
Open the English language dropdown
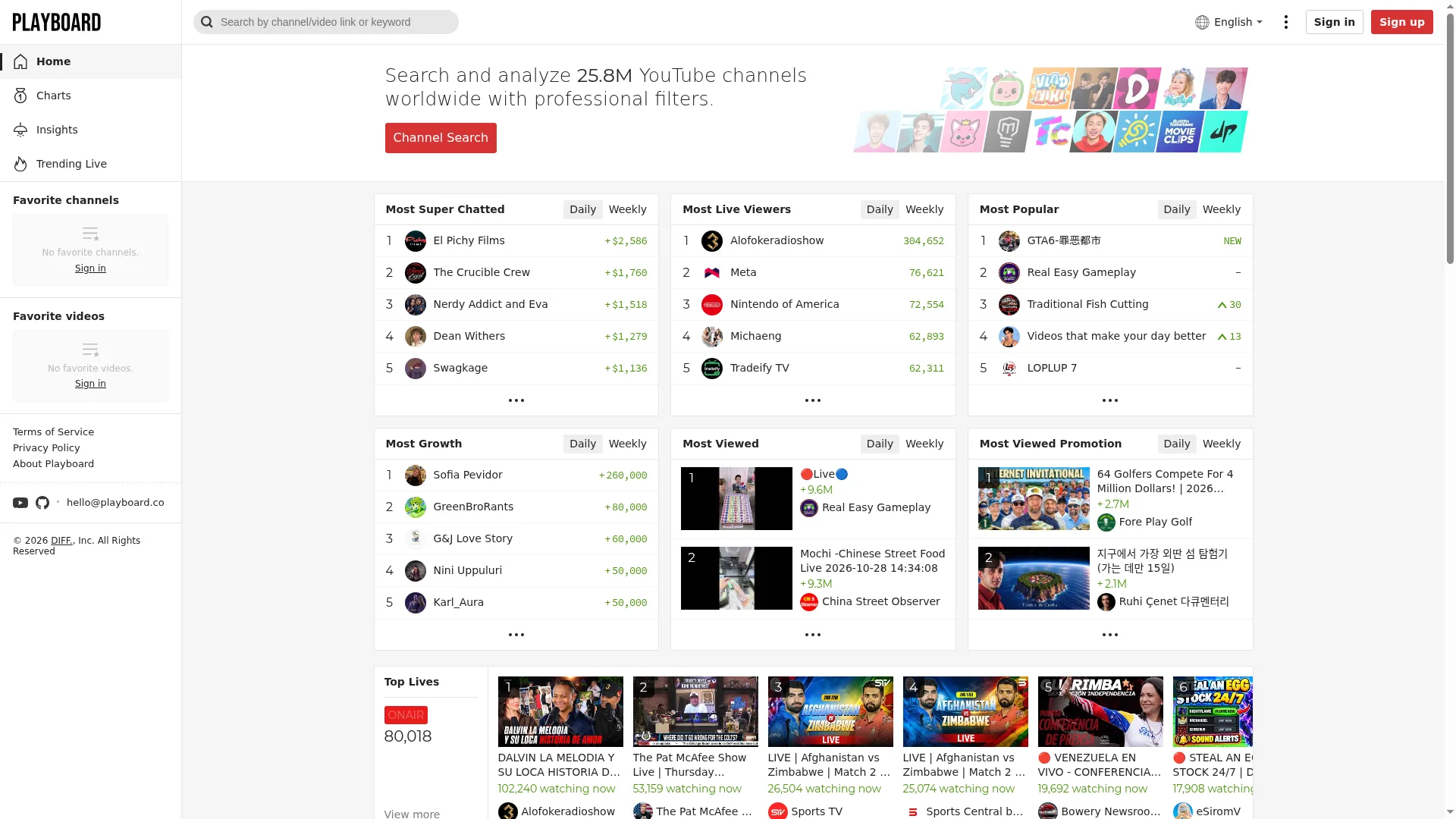tap(1229, 22)
